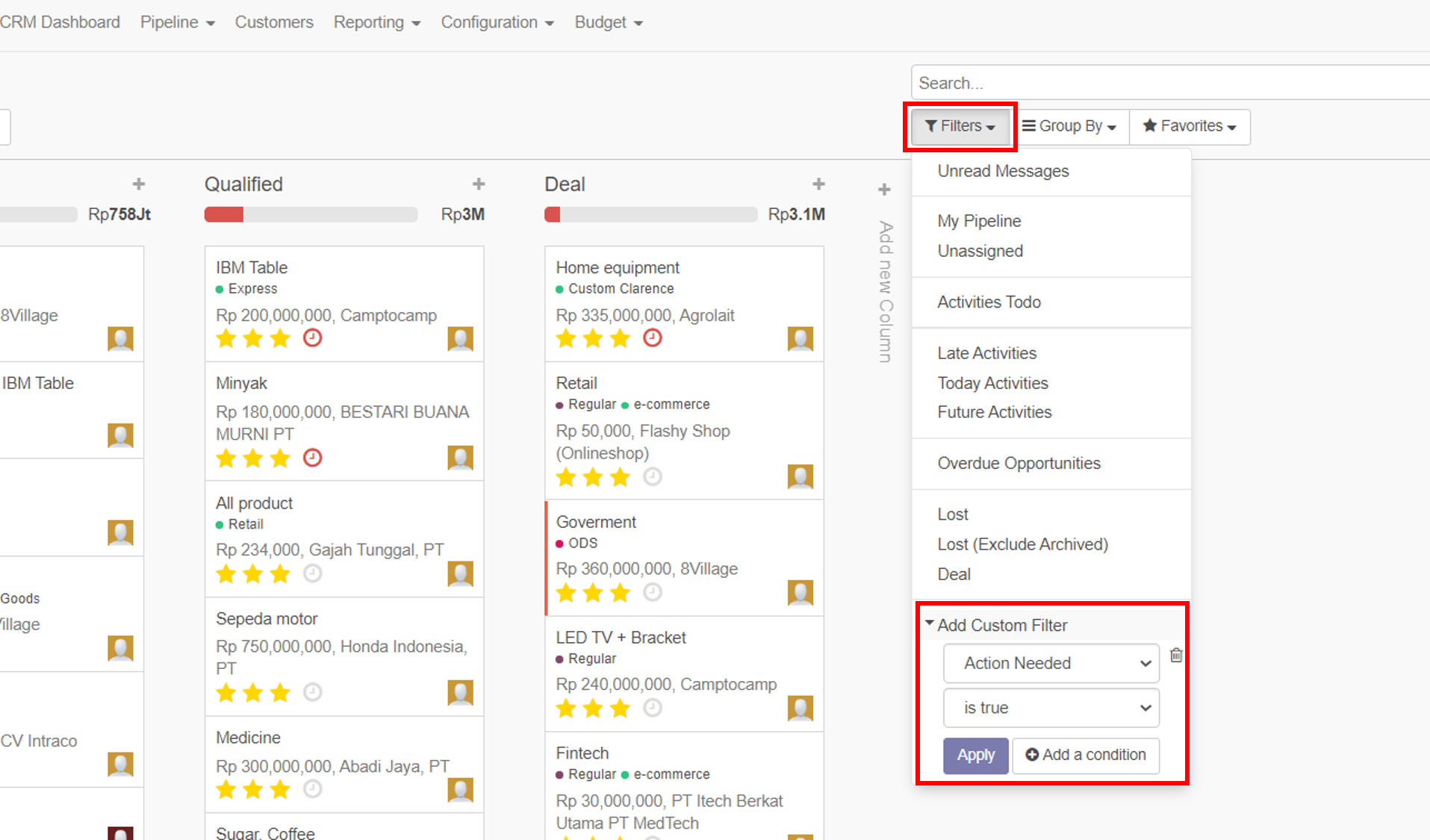1430x840 pixels.
Task: Select Today Activities filter
Action: [1051, 383]
